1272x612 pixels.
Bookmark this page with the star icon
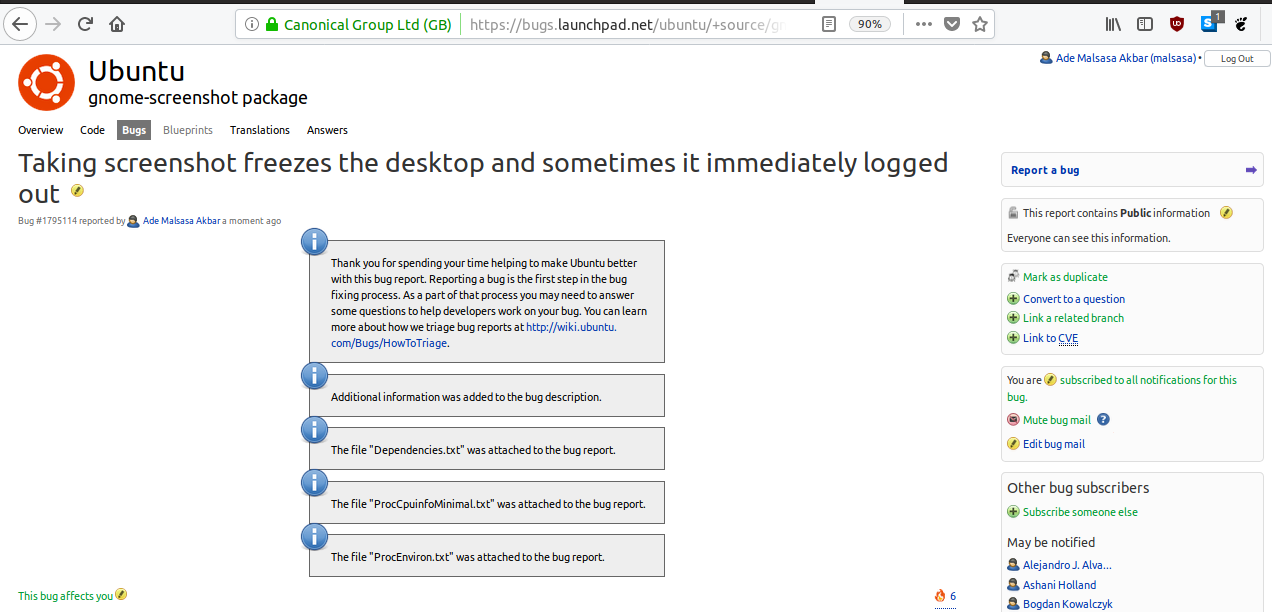[979, 24]
